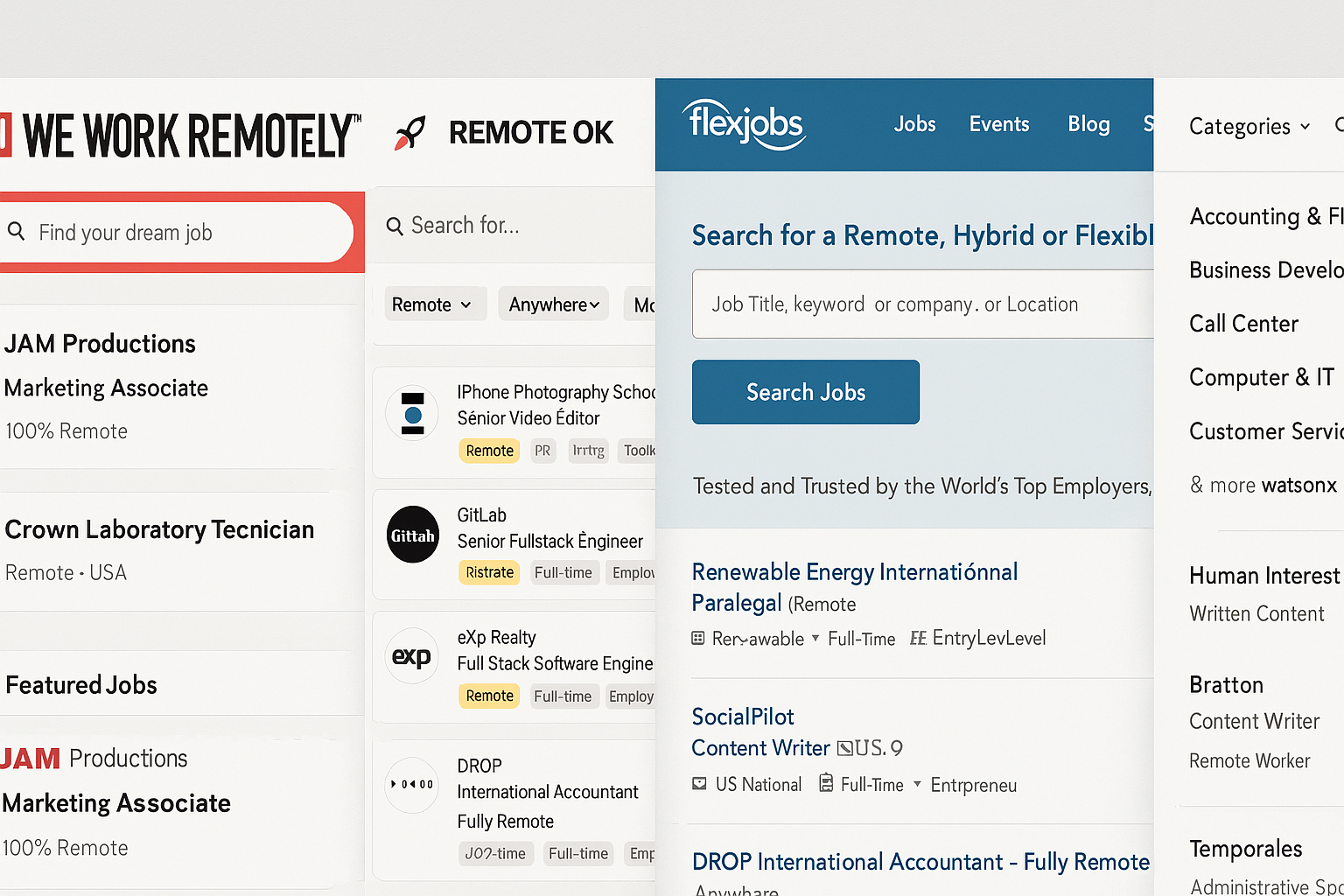Open the Blog menu on FlexJobs
This screenshot has height=896, width=1344.
point(1088,124)
